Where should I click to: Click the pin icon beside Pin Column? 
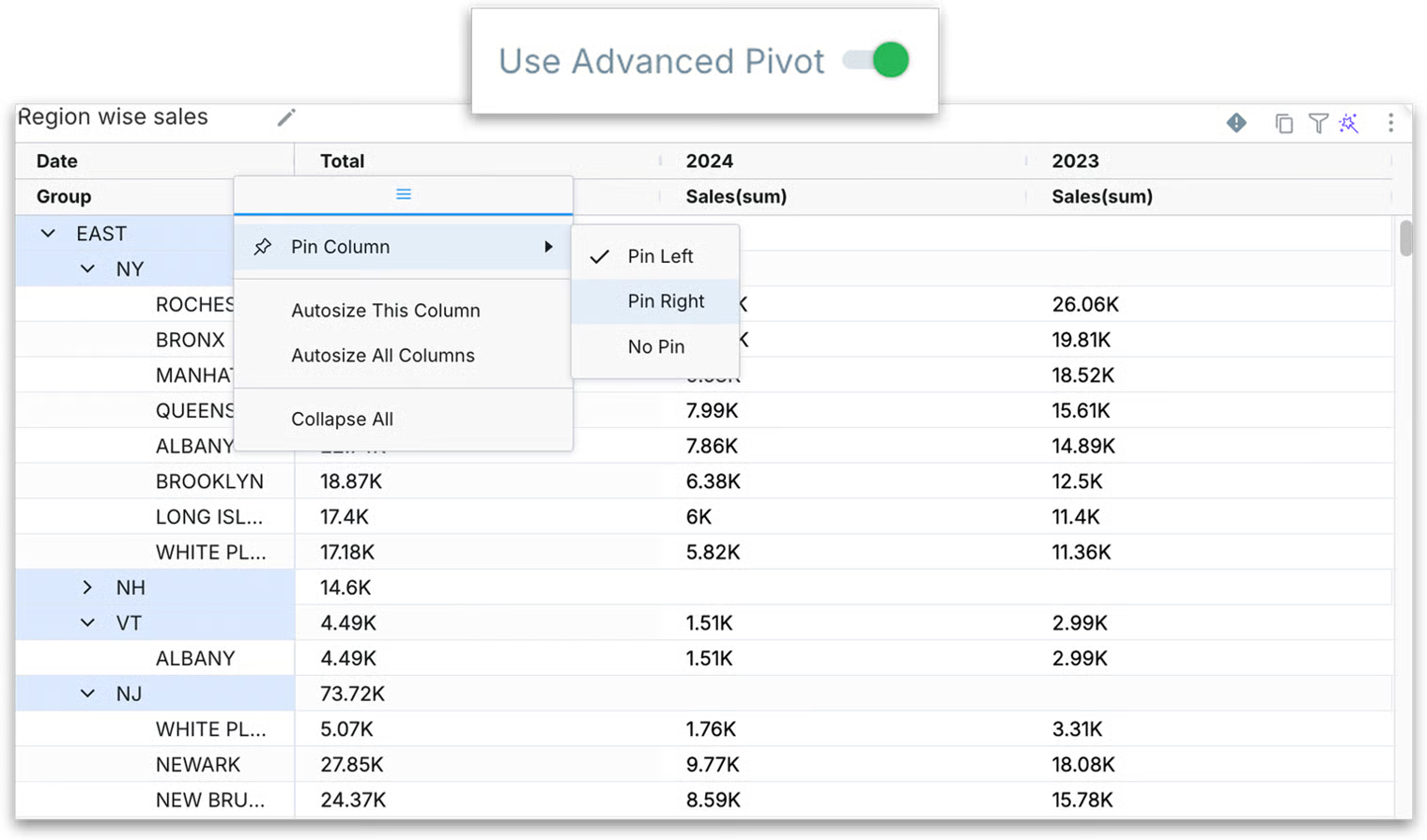pos(263,247)
